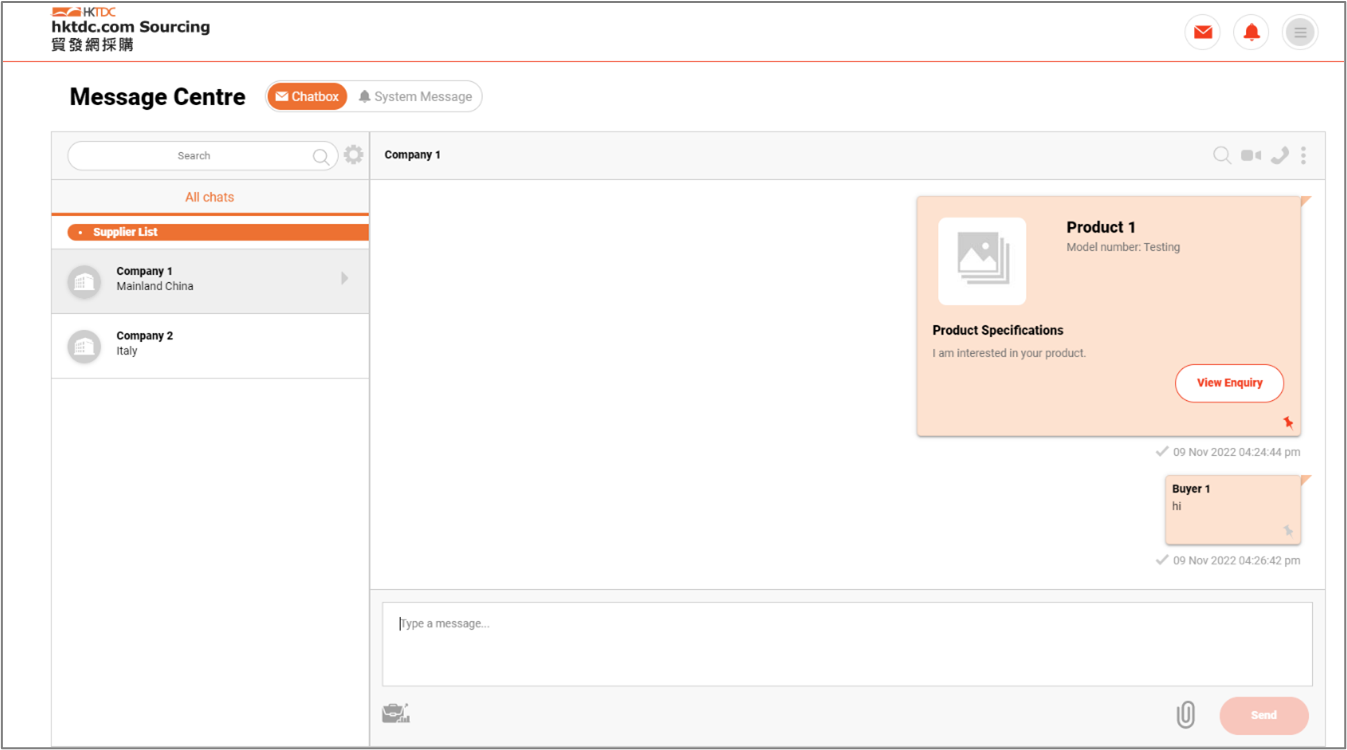This screenshot has width=1347, height=750.
Task: Select the All chats tab
Action: point(210,197)
